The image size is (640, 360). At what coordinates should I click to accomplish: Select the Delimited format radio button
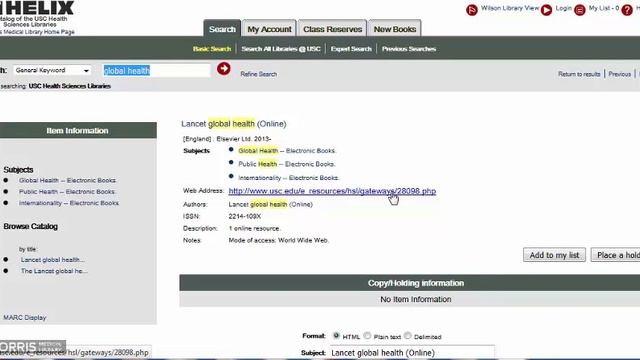pos(407,336)
